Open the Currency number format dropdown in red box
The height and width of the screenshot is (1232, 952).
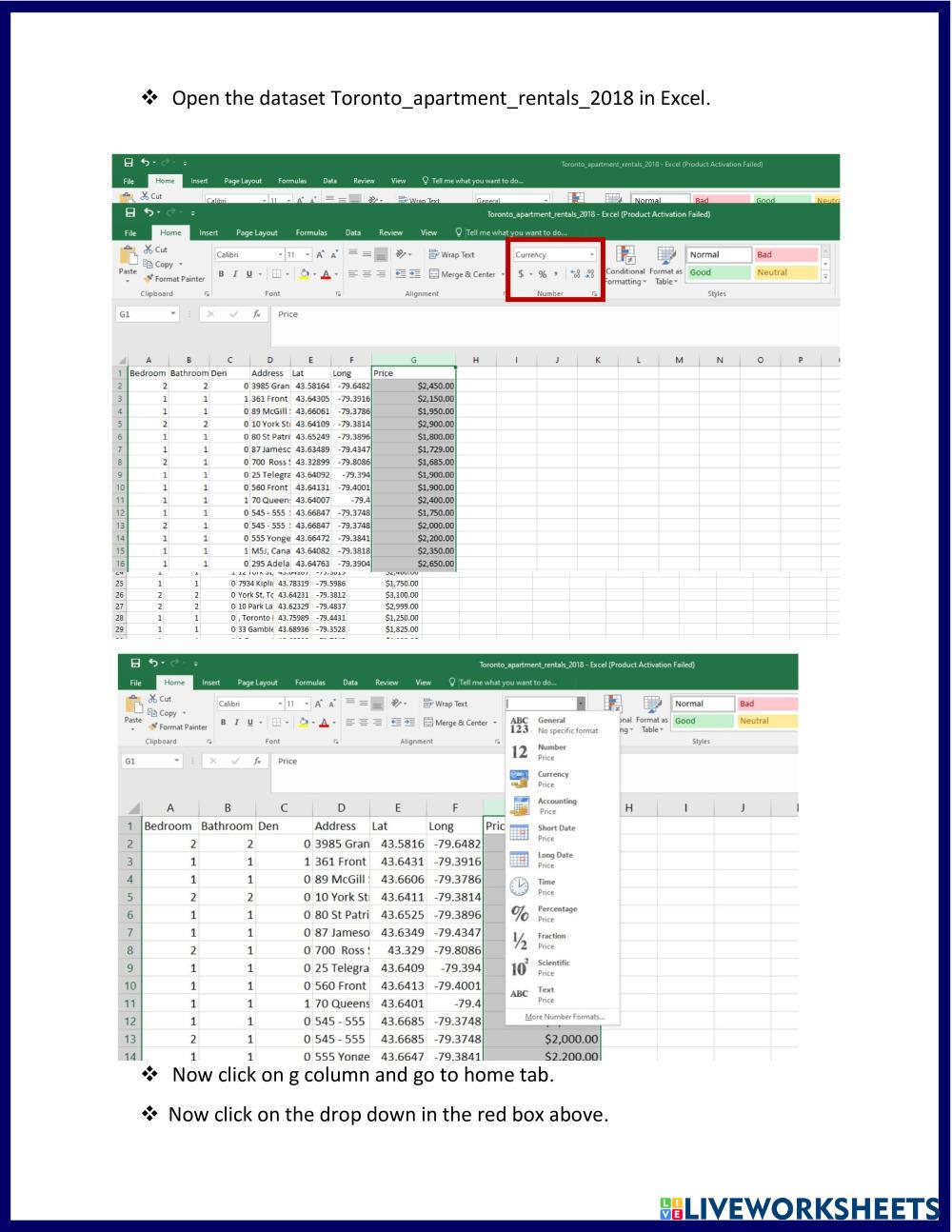pyautogui.click(x=592, y=255)
